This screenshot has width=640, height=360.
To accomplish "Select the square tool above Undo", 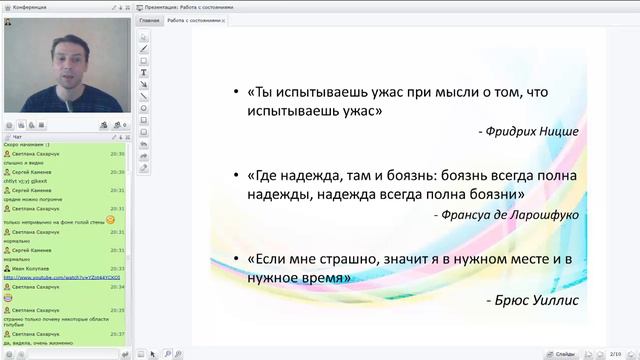I will coord(144,132).
